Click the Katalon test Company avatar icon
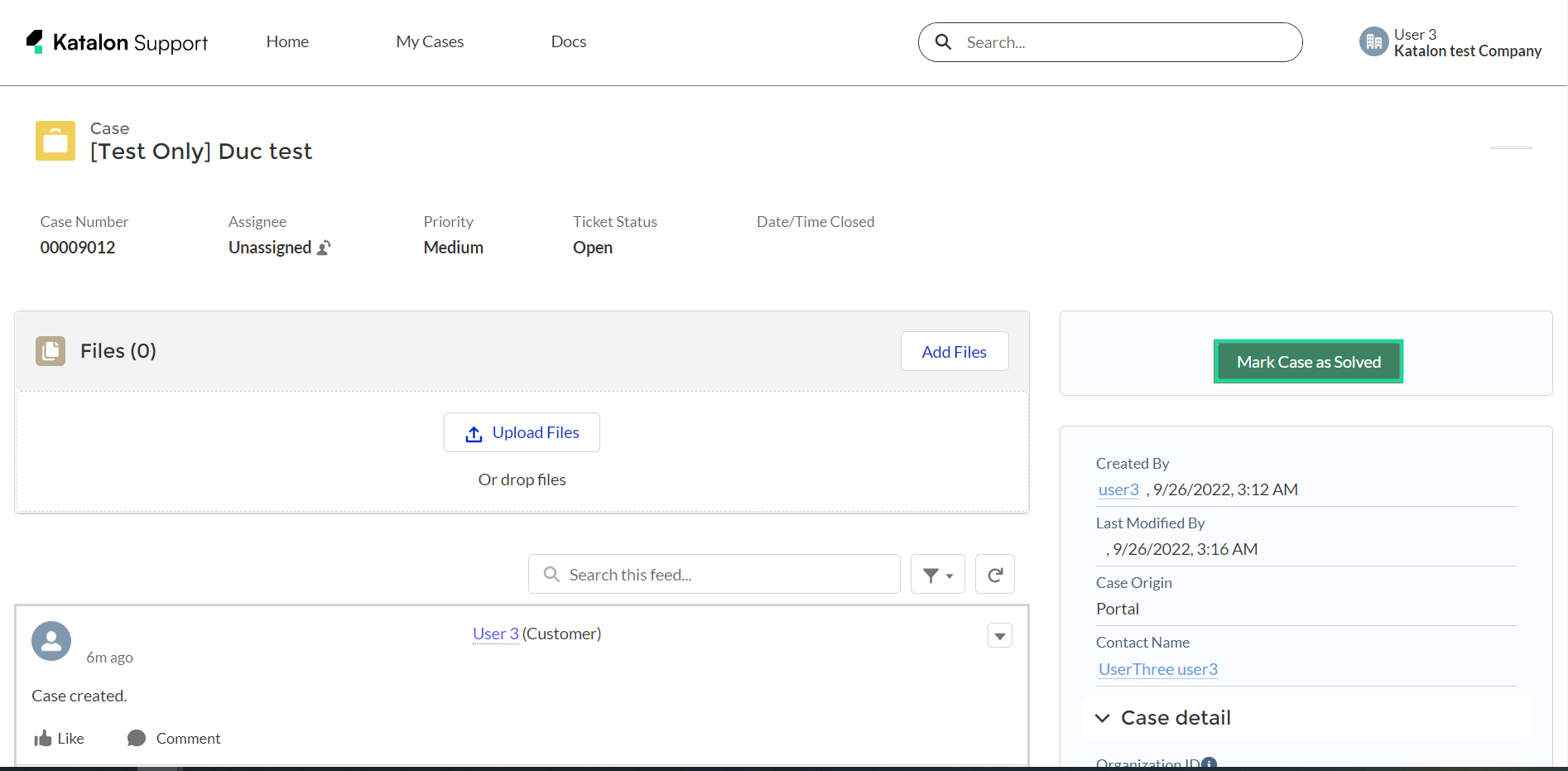The width and height of the screenshot is (1568, 771). (1373, 41)
